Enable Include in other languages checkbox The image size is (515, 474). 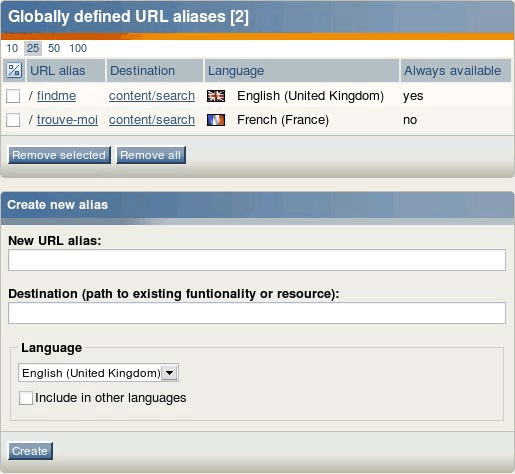pyautogui.click(x=26, y=398)
